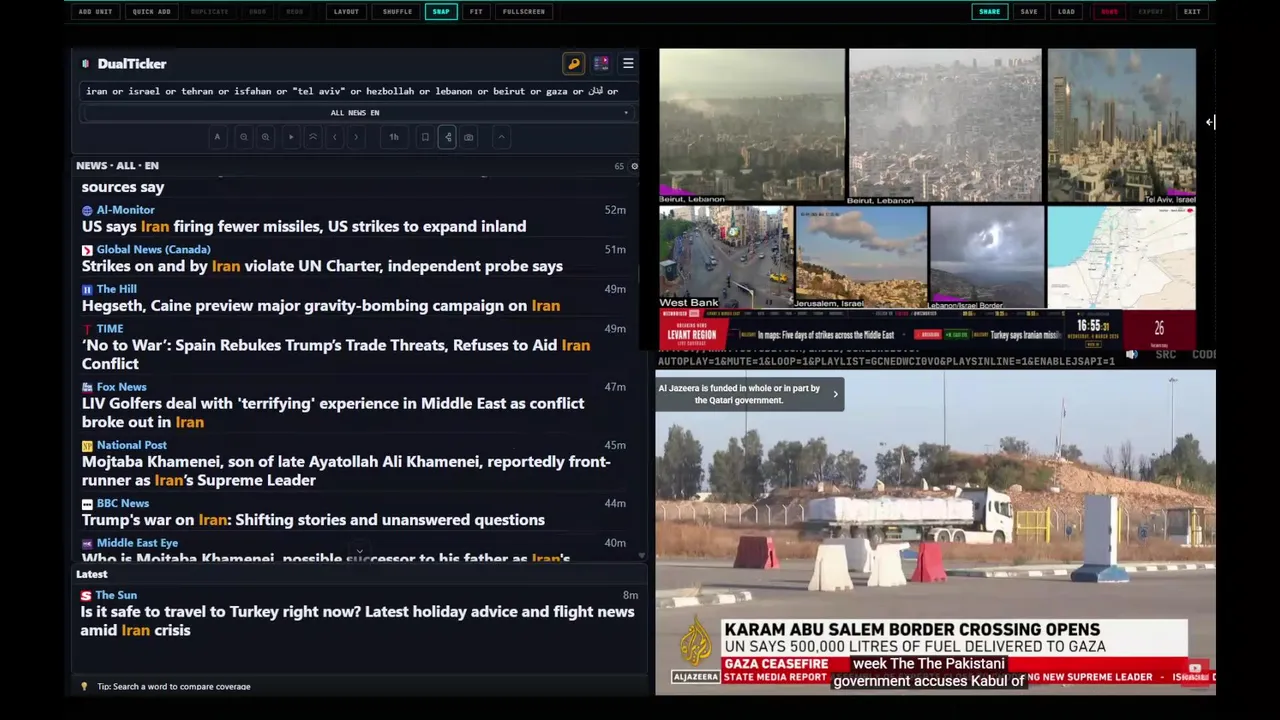This screenshot has width=1280, height=720.
Task: Click the red button next to LOAD
Action: (x=1109, y=12)
